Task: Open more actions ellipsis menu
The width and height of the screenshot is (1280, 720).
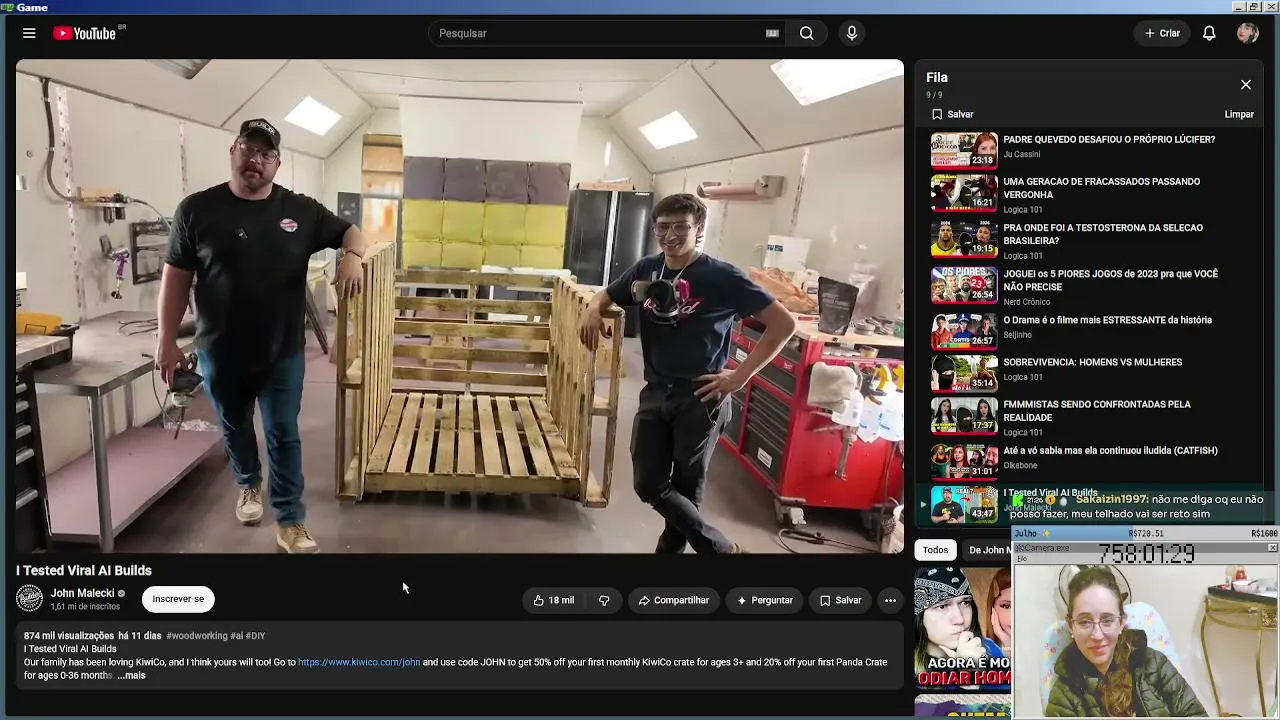Action: (x=890, y=600)
